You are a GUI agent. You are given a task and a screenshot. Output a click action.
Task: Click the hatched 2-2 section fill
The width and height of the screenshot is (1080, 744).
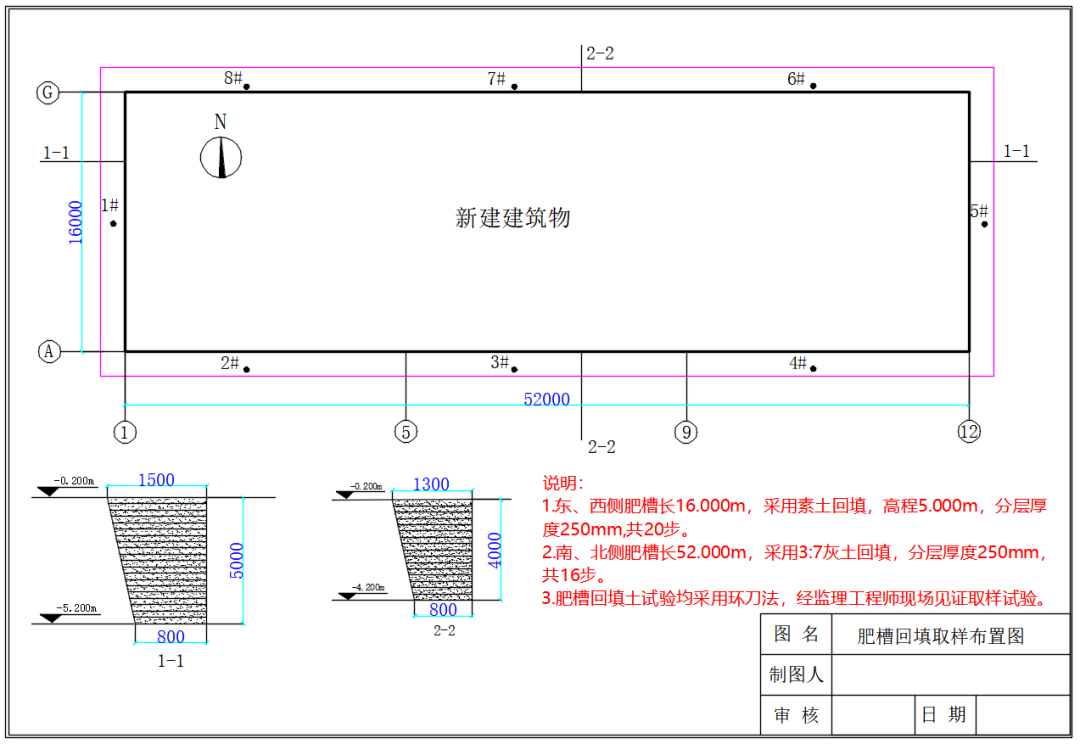pyautogui.click(x=439, y=549)
